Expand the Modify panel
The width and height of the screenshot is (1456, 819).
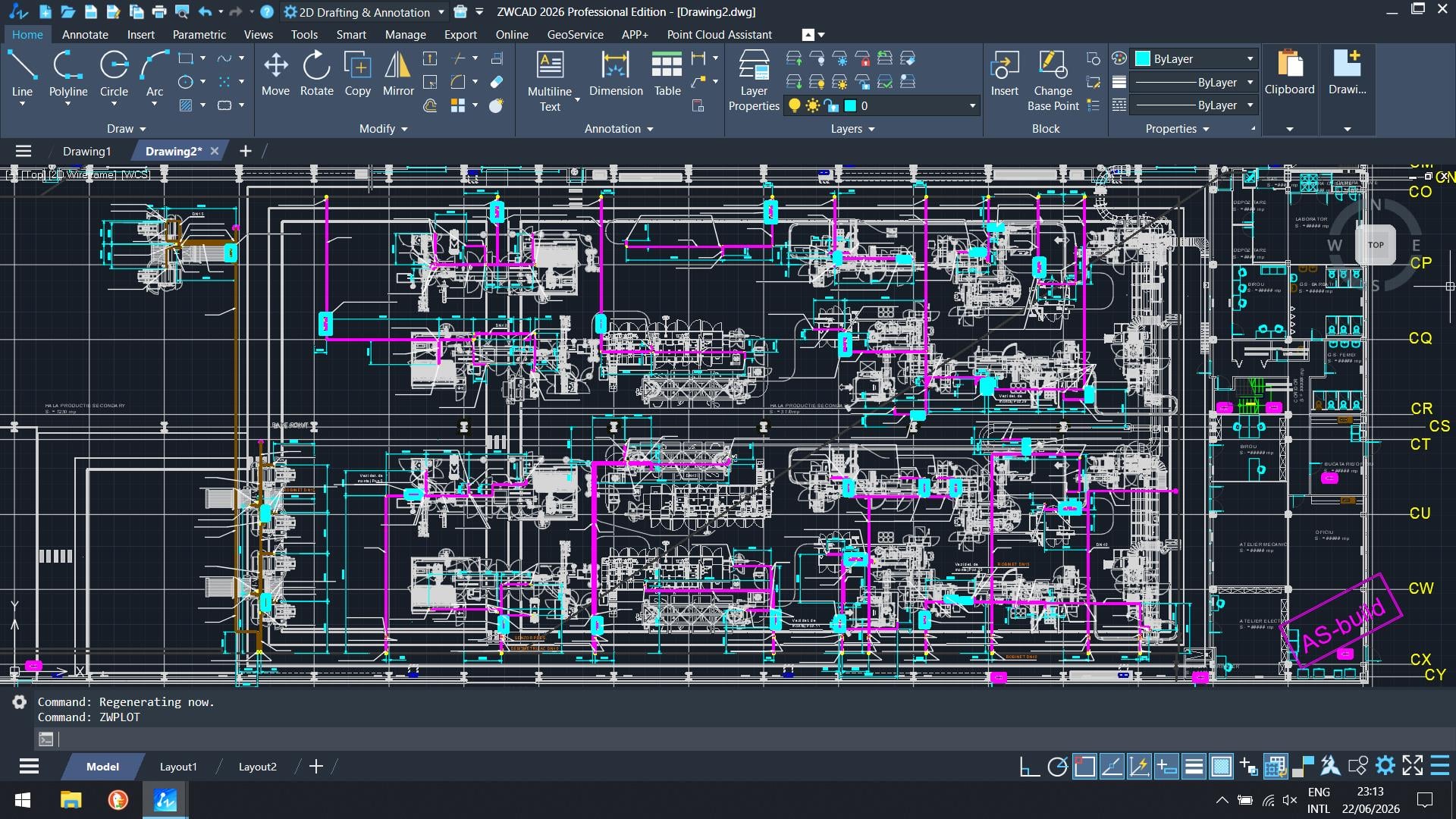(384, 128)
